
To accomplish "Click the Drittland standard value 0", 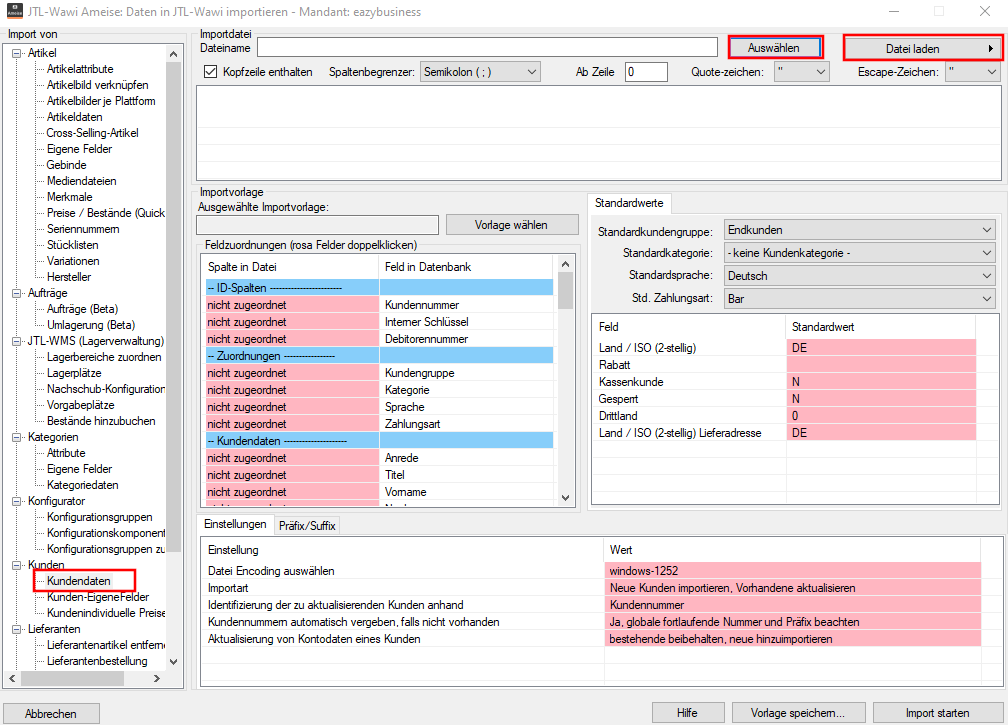I will [x=881, y=416].
